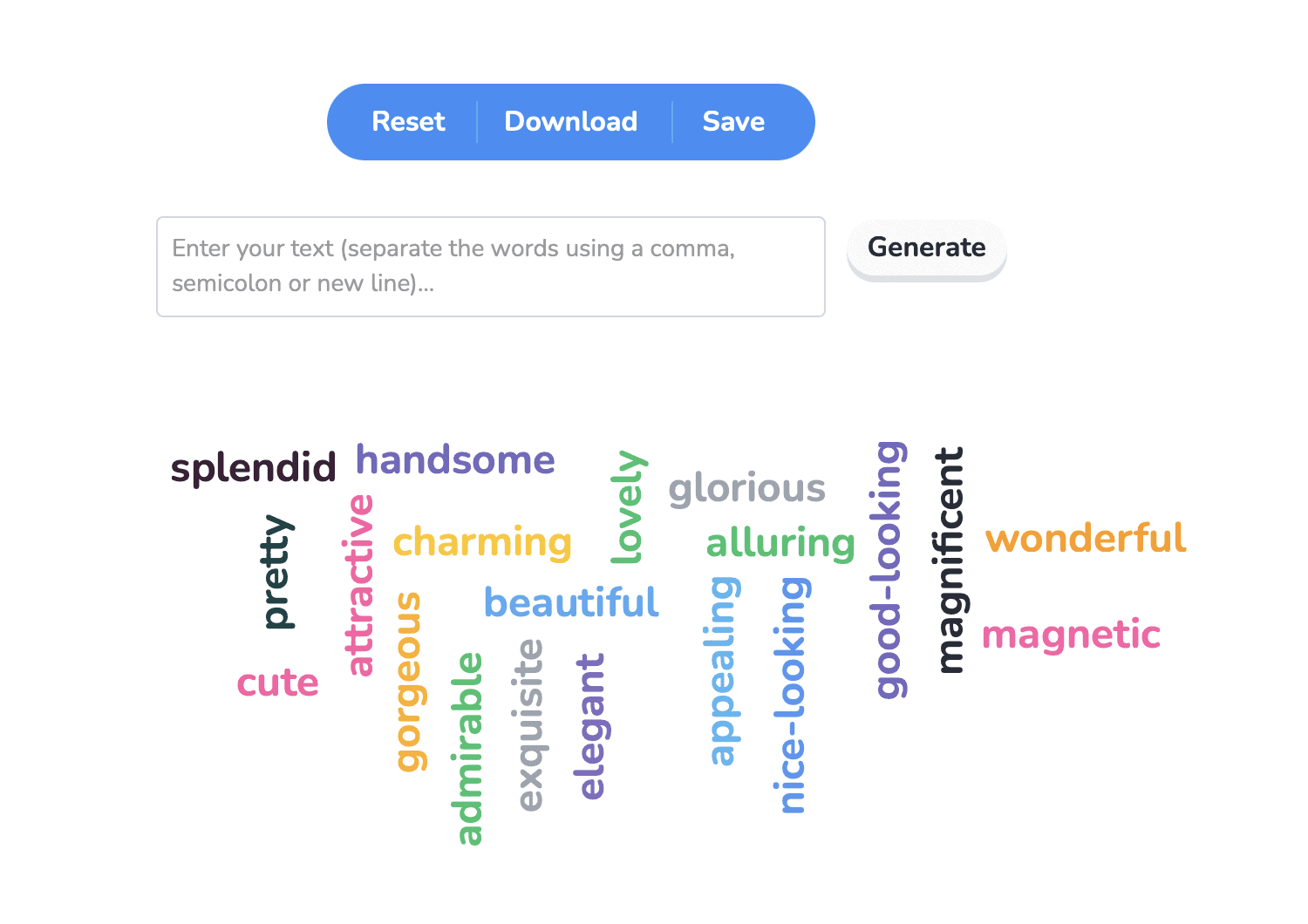Image resolution: width=1308 pixels, height=924 pixels.
Task: Click the Generate button
Action: (x=927, y=248)
